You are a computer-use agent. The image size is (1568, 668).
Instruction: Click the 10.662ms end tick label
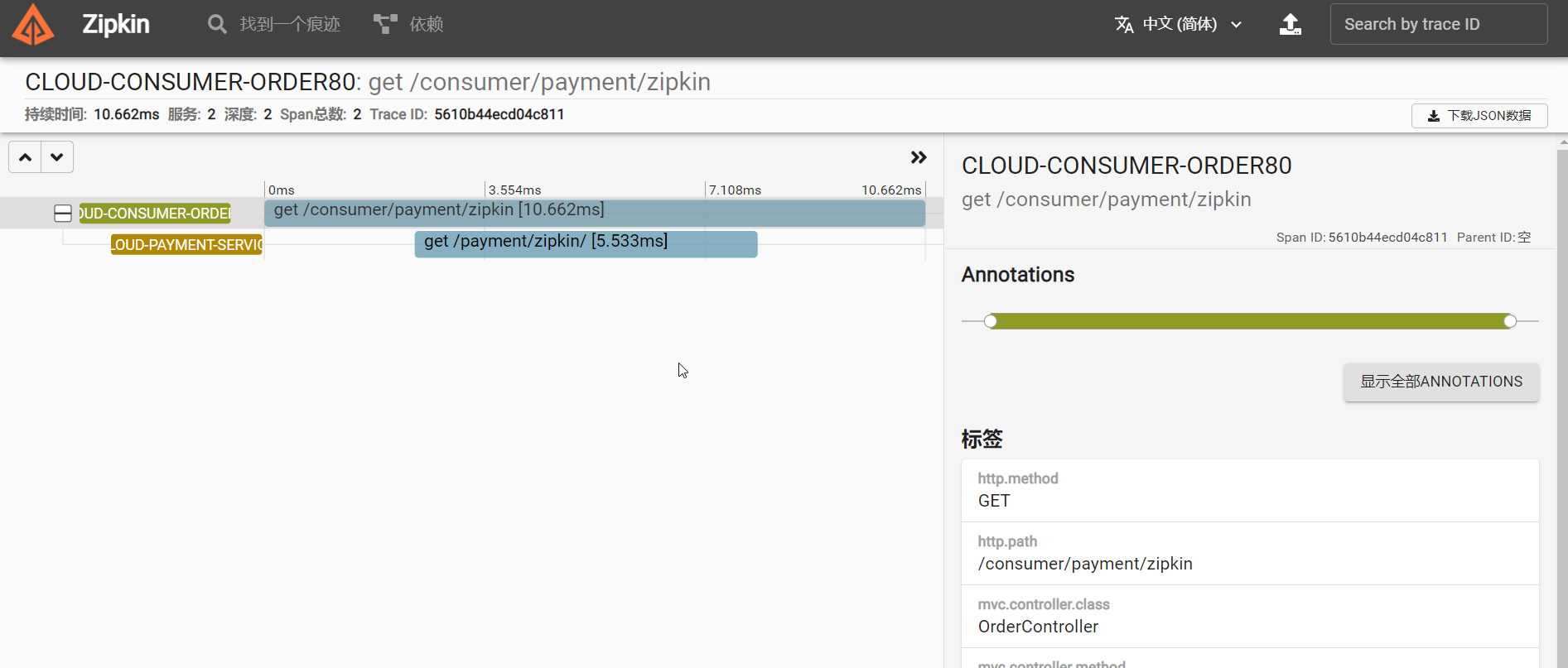891,190
